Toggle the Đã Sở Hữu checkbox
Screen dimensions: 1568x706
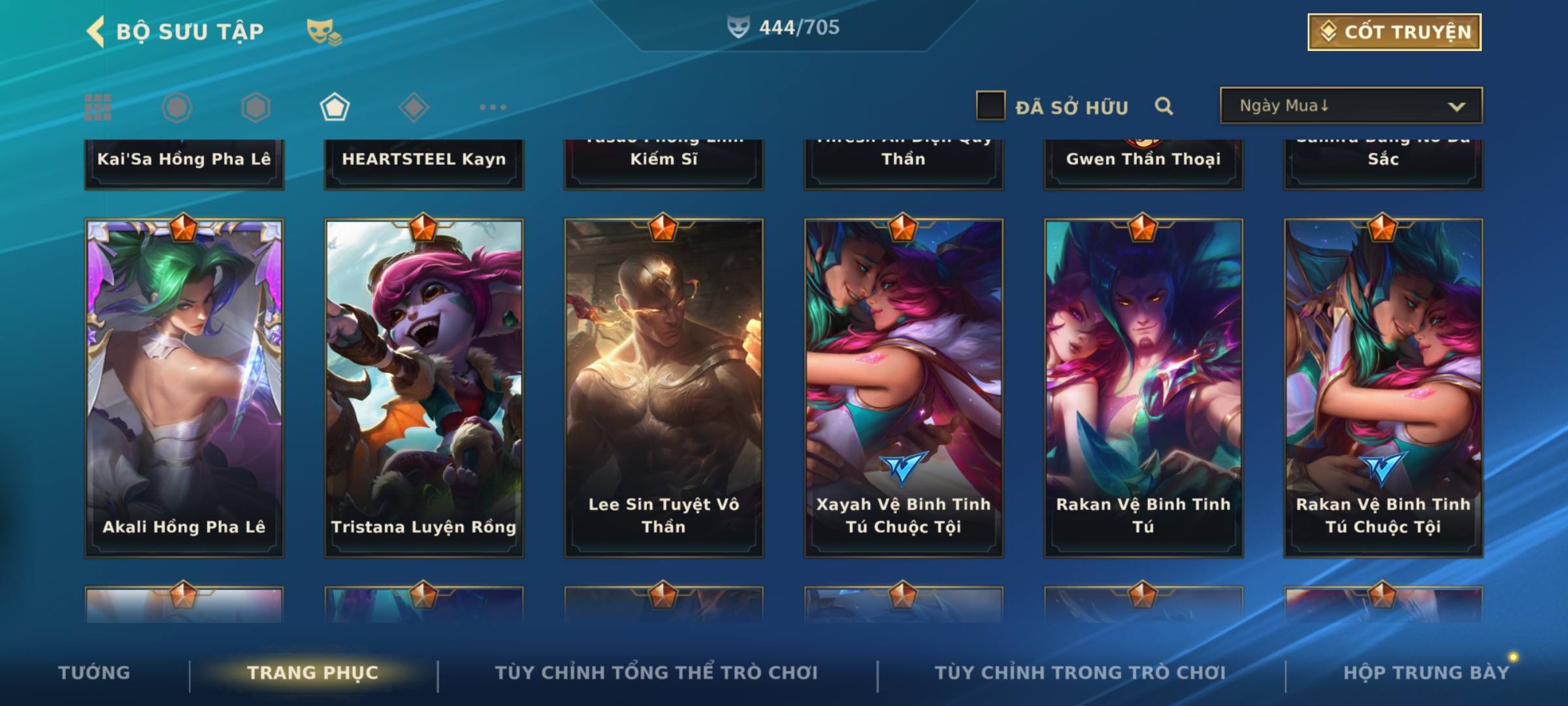990,106
